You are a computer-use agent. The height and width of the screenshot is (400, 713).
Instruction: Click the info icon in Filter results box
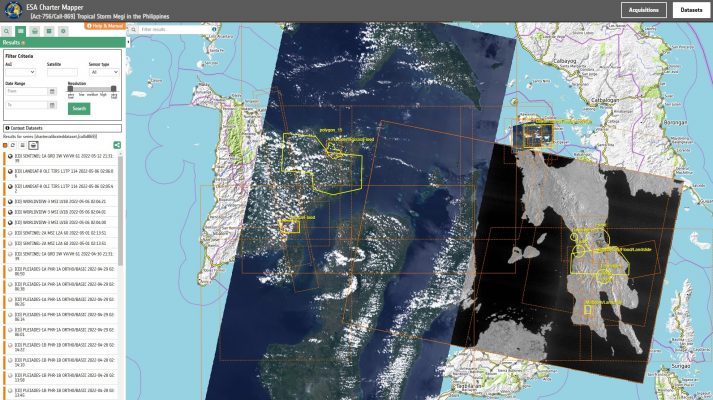pyautogui.click(x=214, y=29)
